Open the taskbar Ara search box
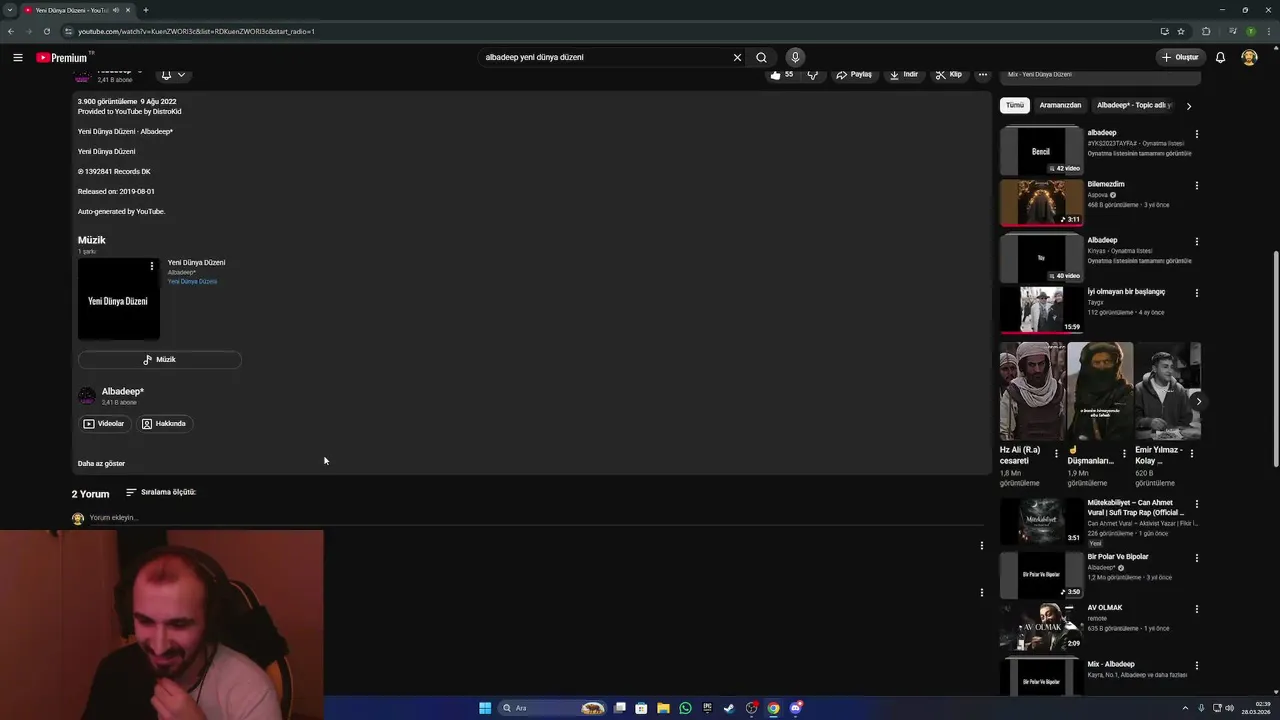This screenshot has width=1280, height=720. pos(553,708)
